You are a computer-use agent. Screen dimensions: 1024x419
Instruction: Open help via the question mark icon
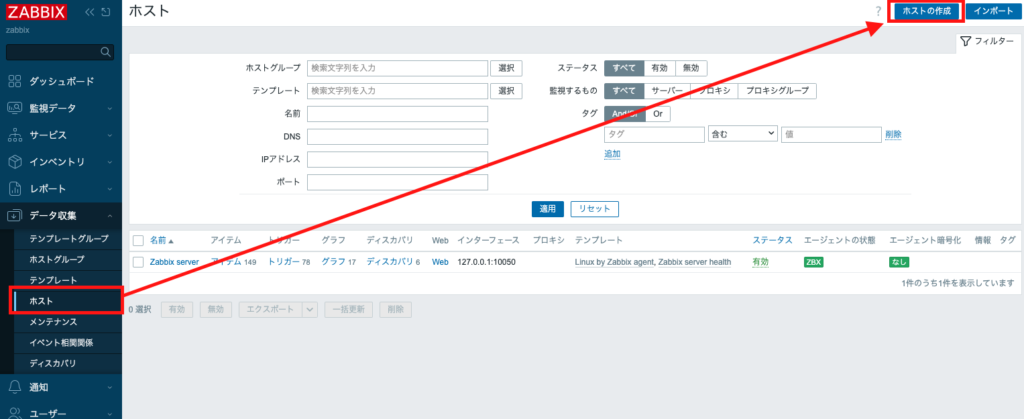pyautogui.click(x=878, y=11)
